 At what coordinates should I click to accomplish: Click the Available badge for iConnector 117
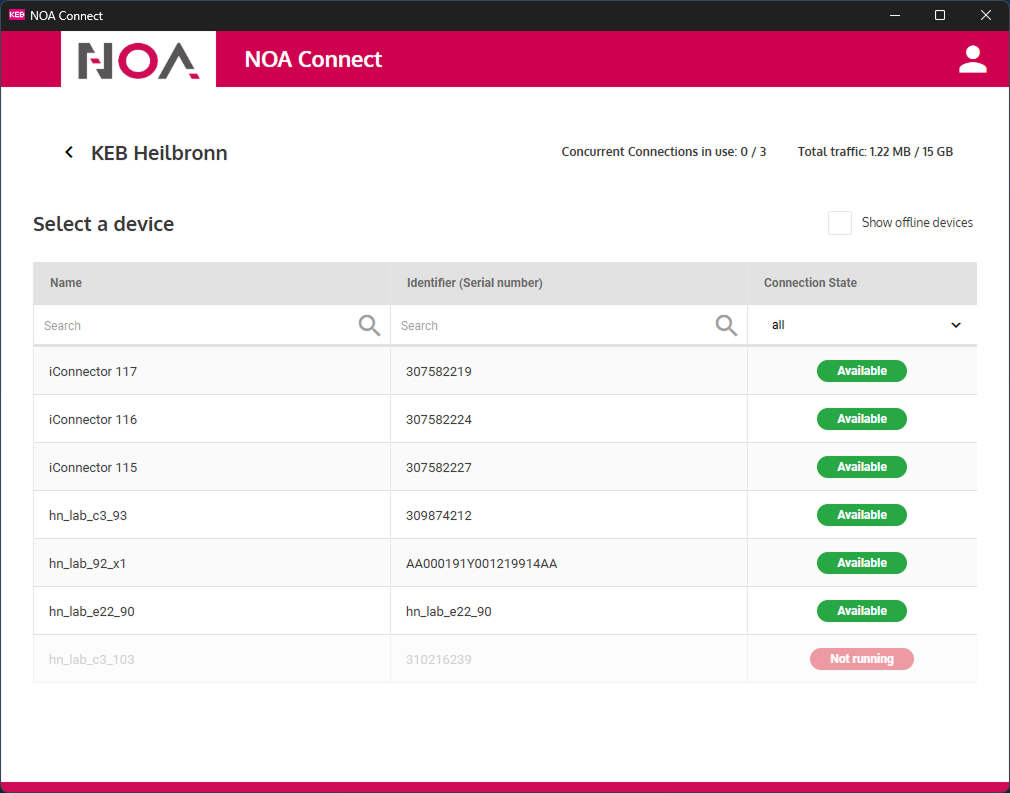point(861,371)
